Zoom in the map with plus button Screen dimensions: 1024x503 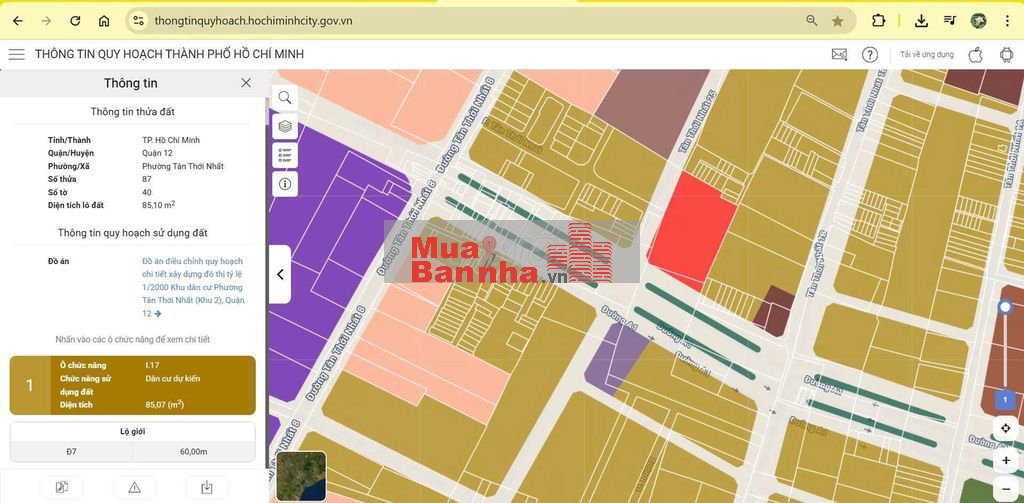pos(1006,461)
